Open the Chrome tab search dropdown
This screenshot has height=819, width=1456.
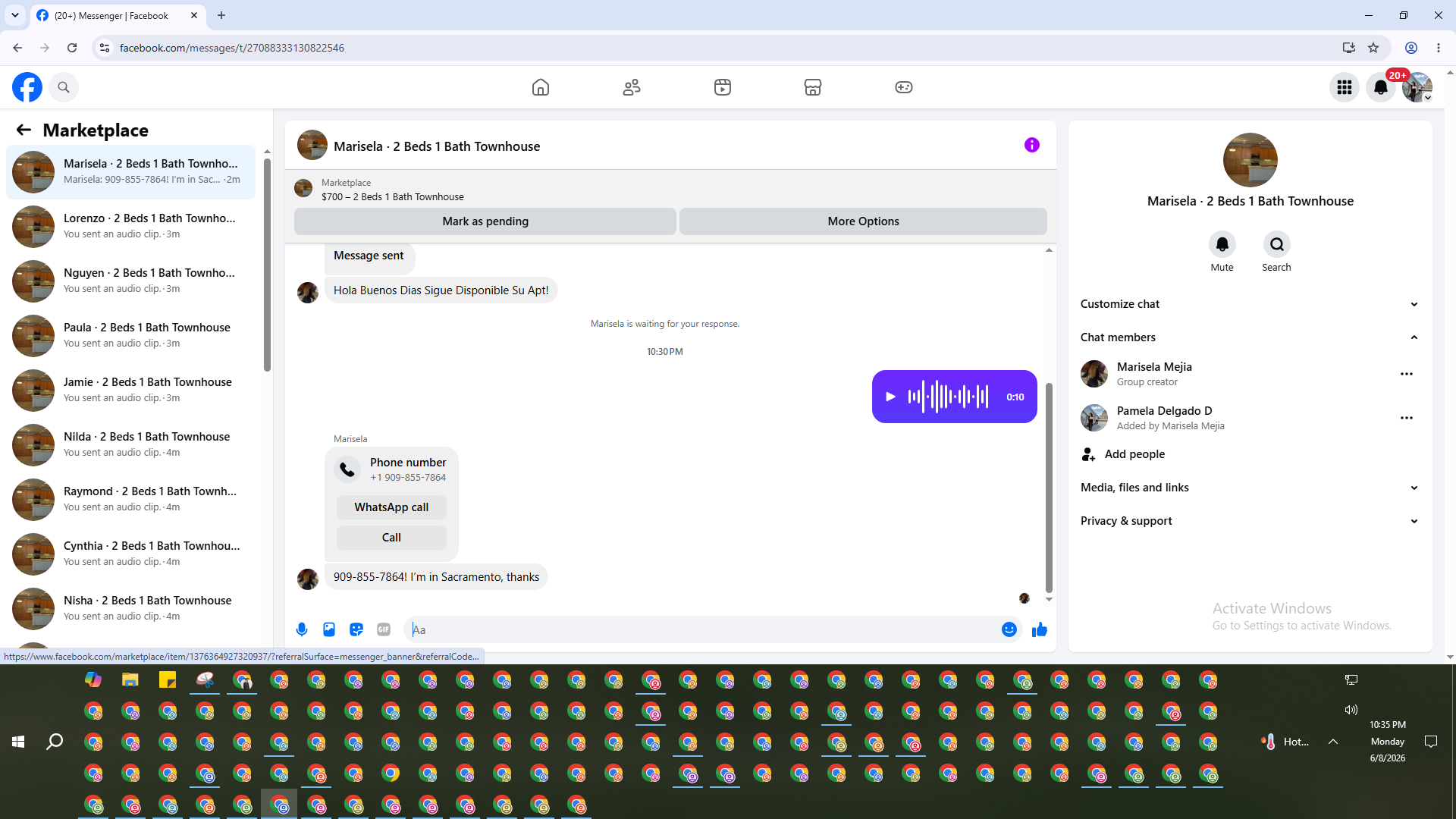(15, 15)
